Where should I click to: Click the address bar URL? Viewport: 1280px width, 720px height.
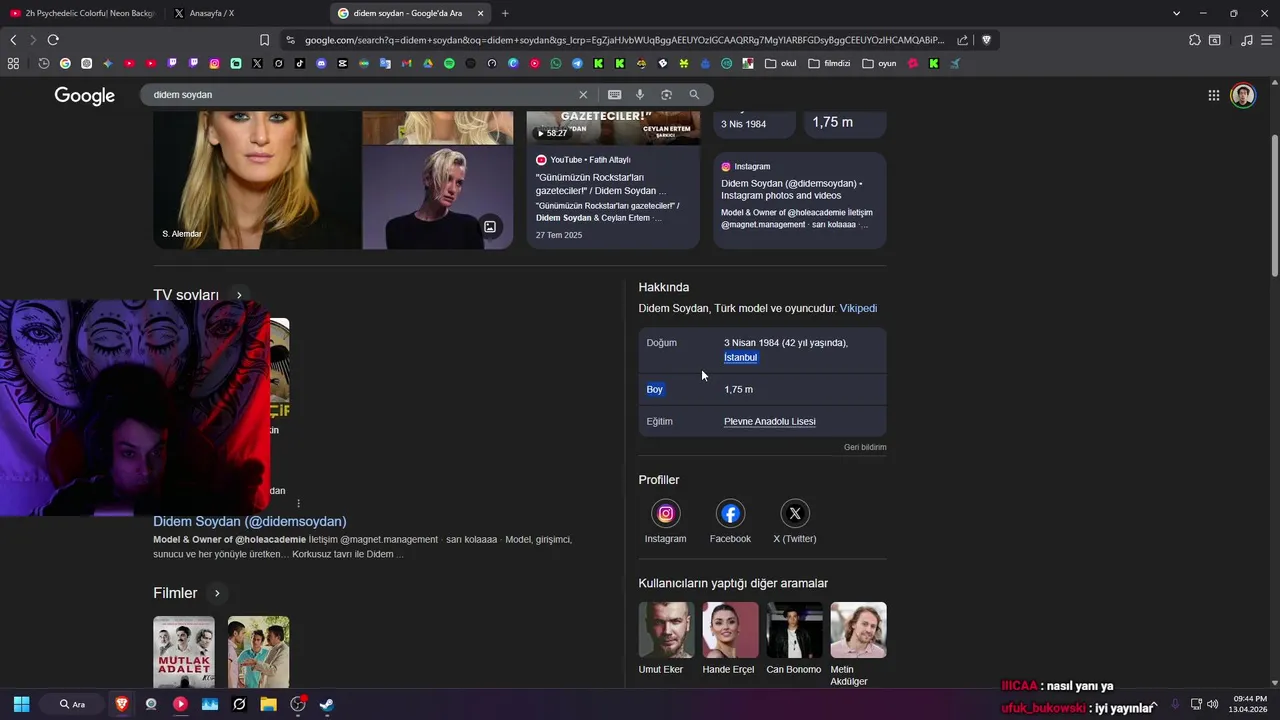coord(624,40)
